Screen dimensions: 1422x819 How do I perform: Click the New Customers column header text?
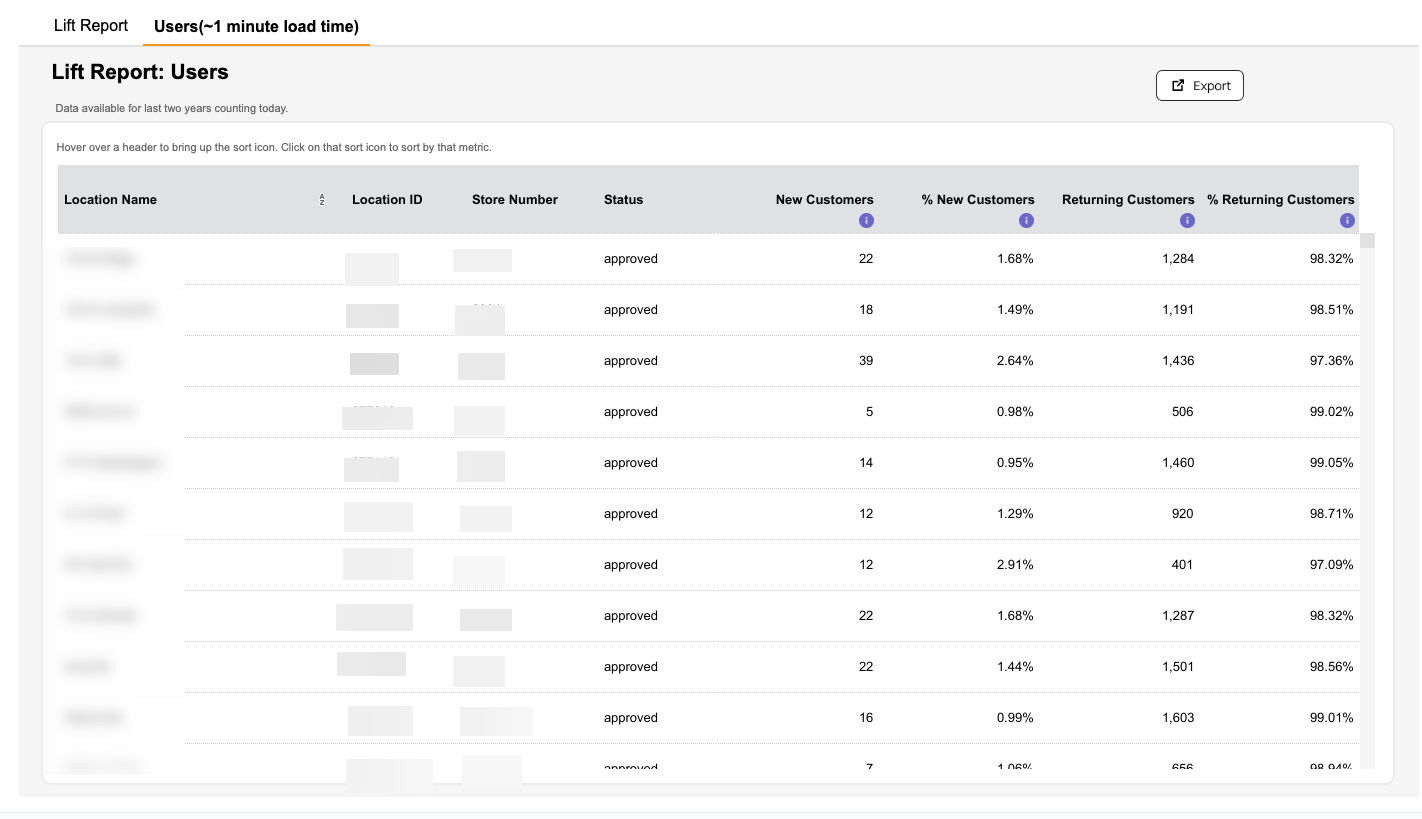point(825,200)
